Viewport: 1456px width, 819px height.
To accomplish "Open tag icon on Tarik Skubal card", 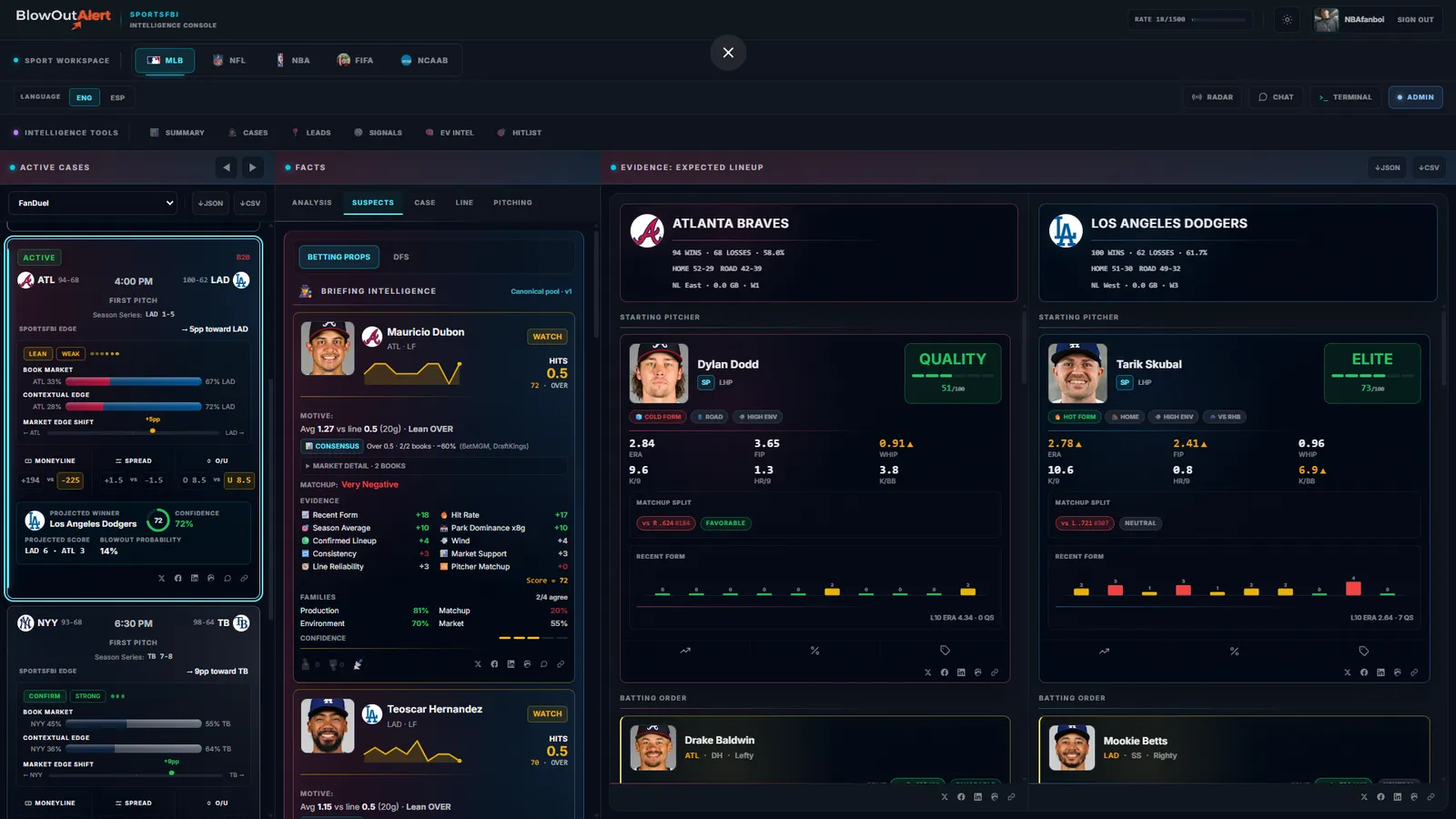I will point(1363,651).
